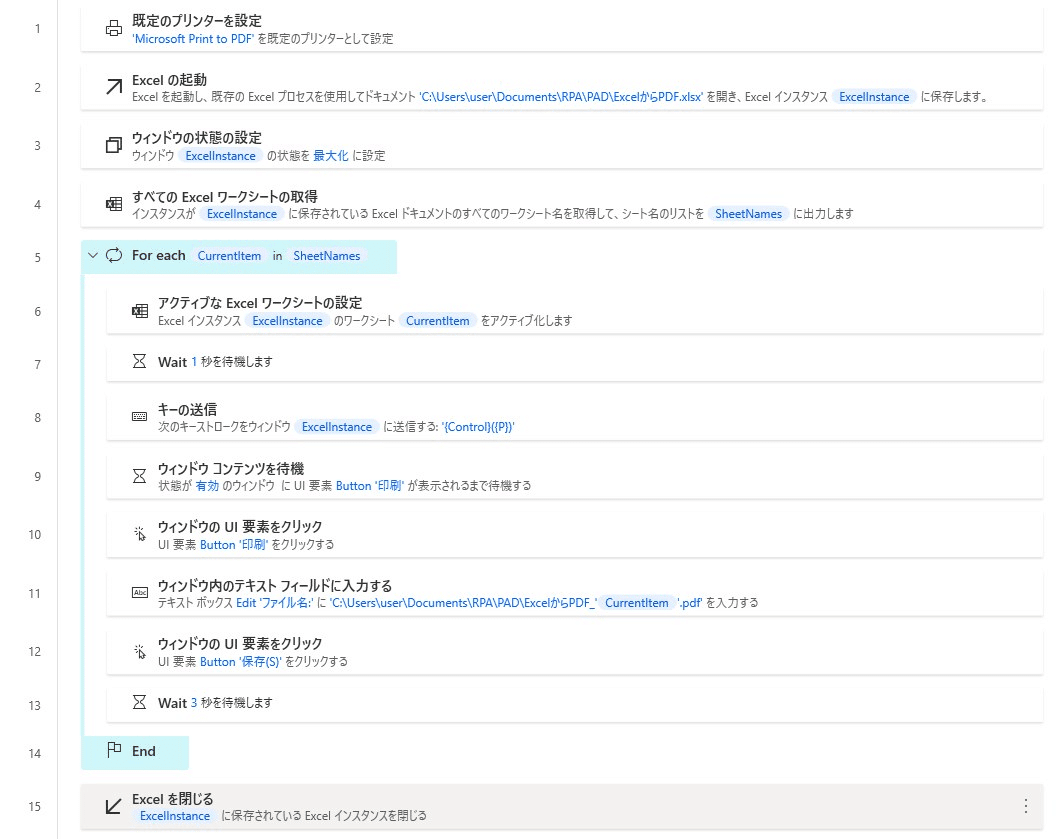Click the Excel icon in step 6

140,311
